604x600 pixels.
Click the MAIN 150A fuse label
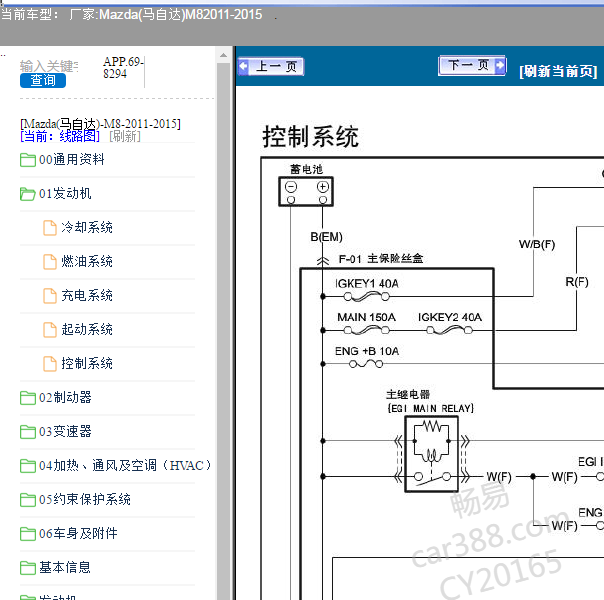coord(366,317)
